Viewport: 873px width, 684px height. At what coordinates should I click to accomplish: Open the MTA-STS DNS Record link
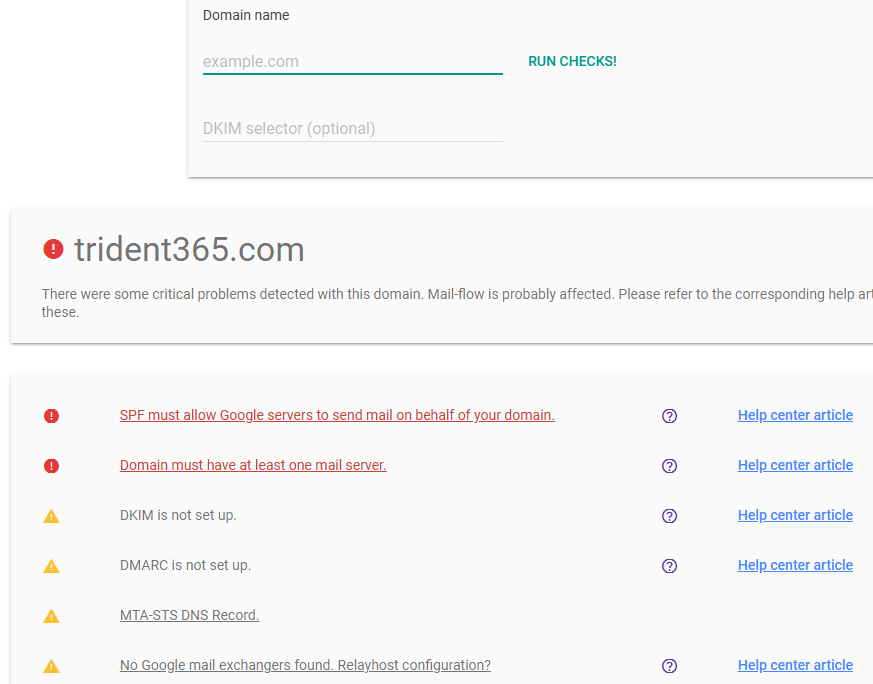click(x=189, y=615)
